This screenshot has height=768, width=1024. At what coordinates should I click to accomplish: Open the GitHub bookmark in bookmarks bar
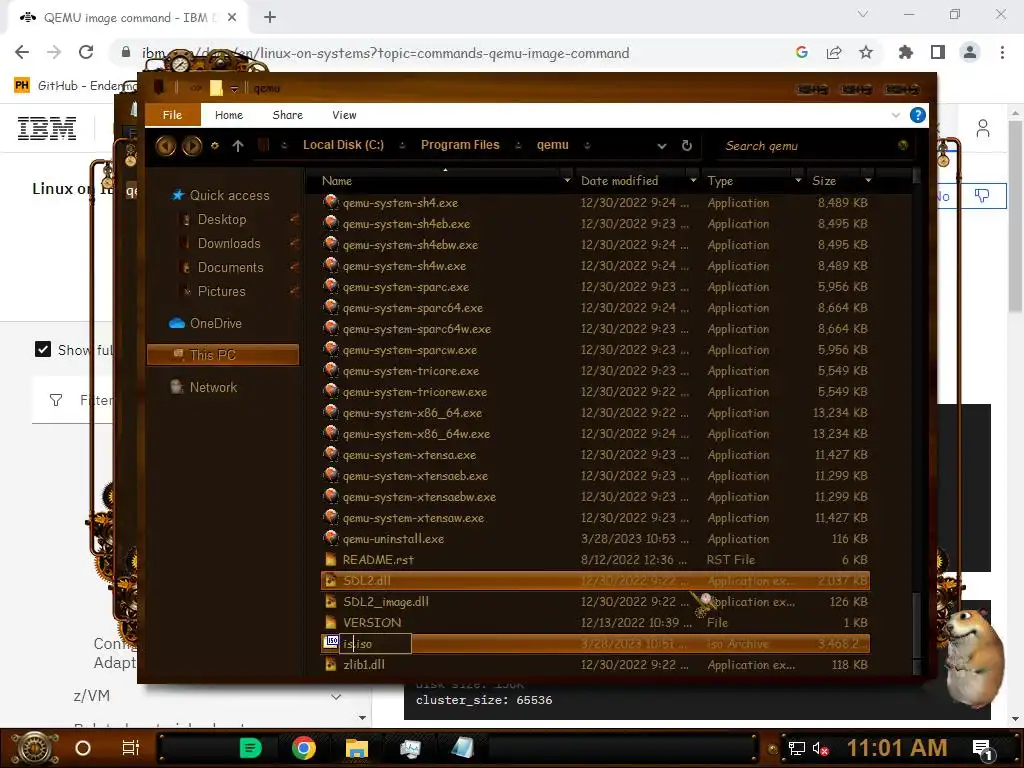(75, 86)
